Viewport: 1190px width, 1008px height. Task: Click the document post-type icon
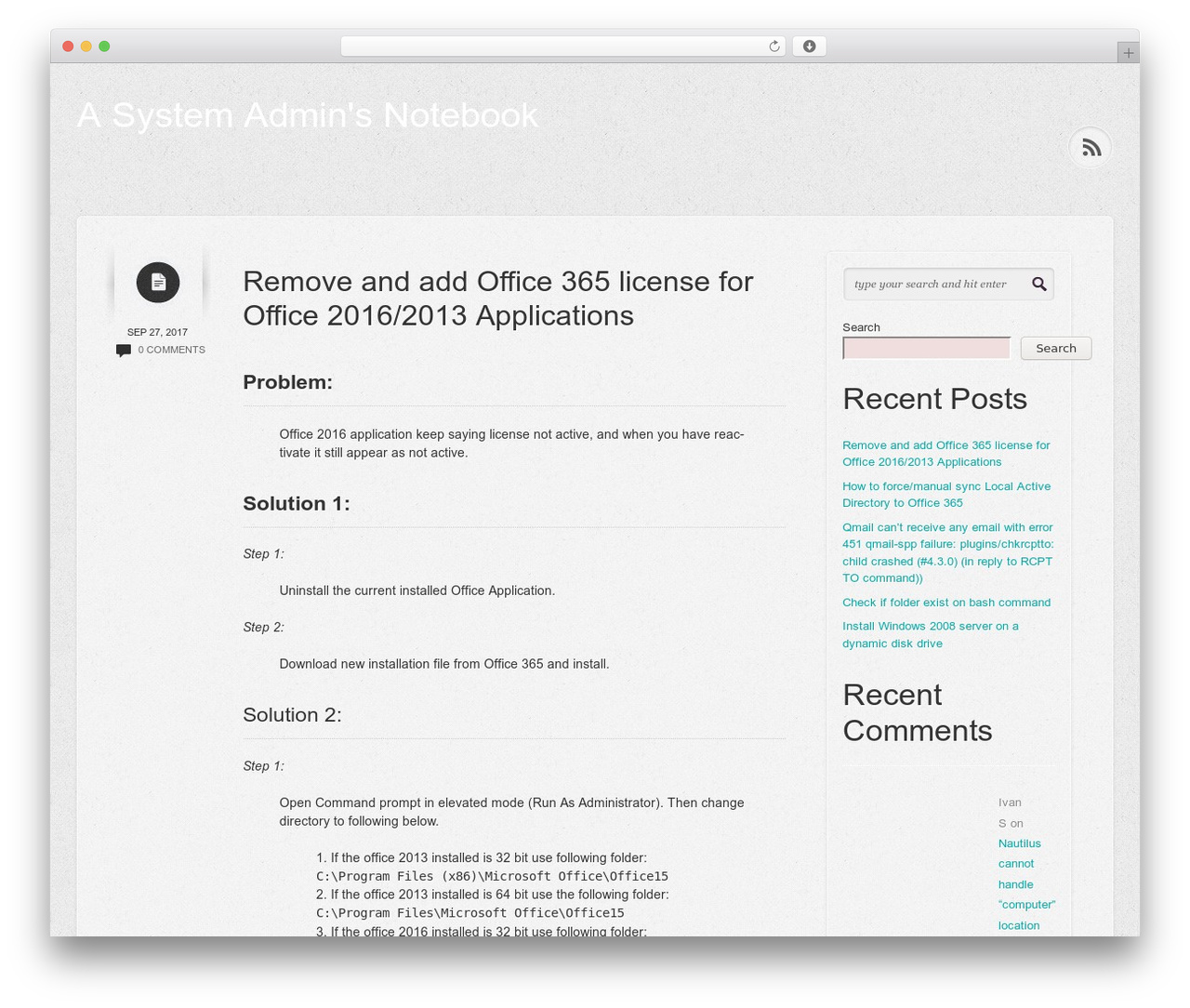coord(158,282)
